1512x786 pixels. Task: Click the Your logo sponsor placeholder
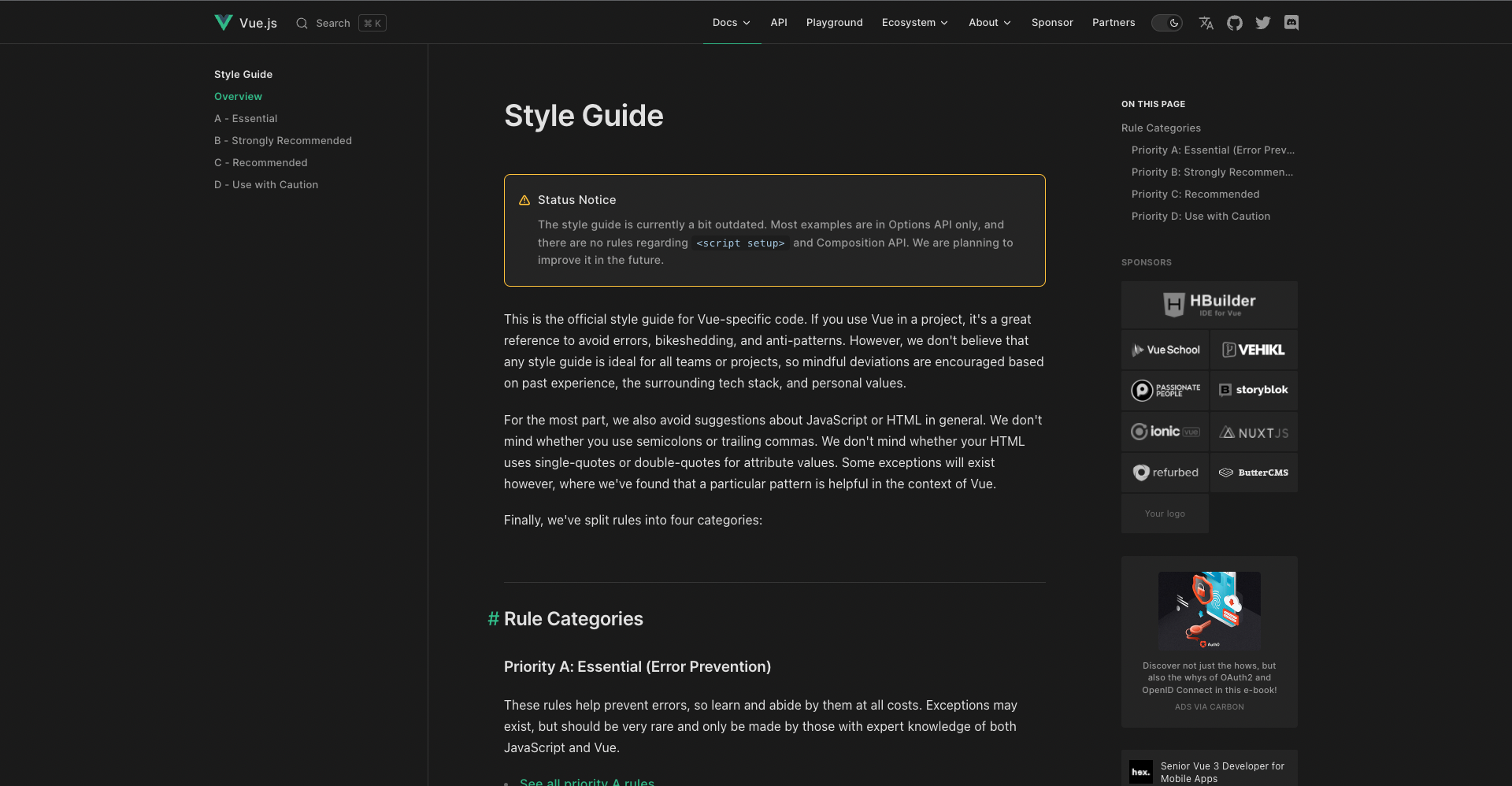(x=1165, y=513)
